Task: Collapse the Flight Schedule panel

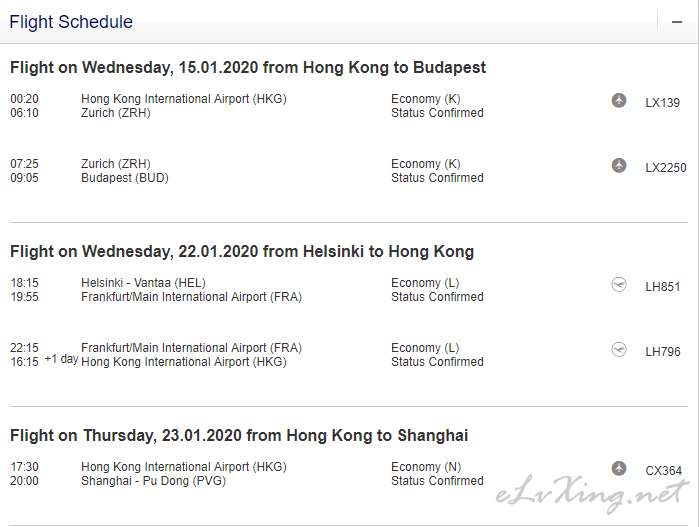Action: (677, 22)
